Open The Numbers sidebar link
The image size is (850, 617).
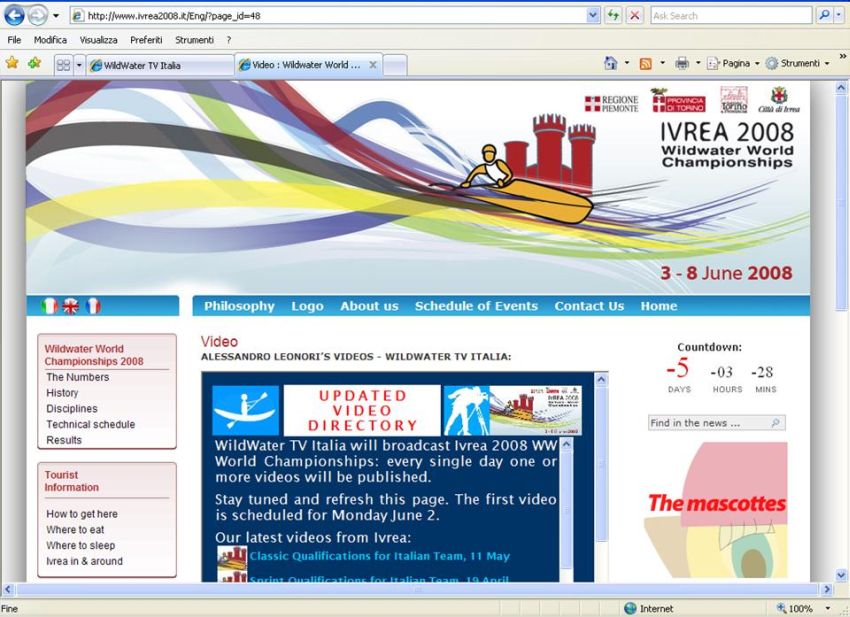(x=78, y=377)
